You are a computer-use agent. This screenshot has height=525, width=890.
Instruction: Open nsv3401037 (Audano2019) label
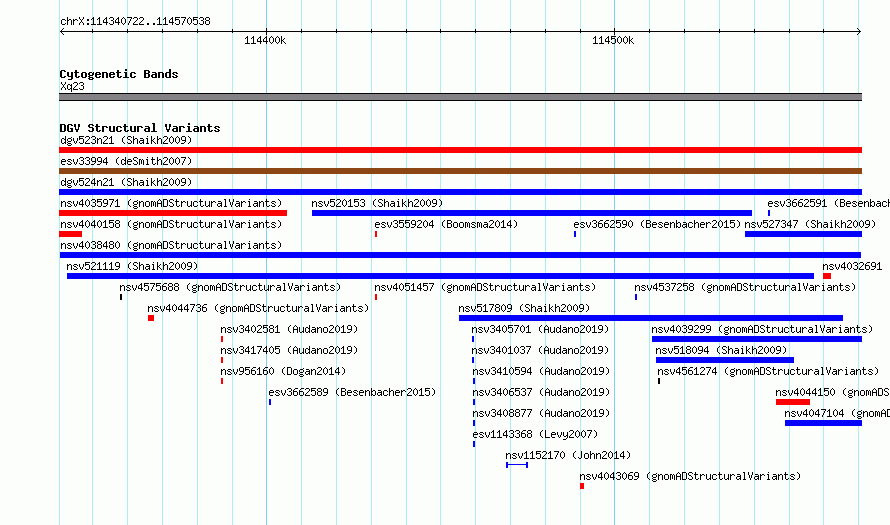(x=540, y=350)
